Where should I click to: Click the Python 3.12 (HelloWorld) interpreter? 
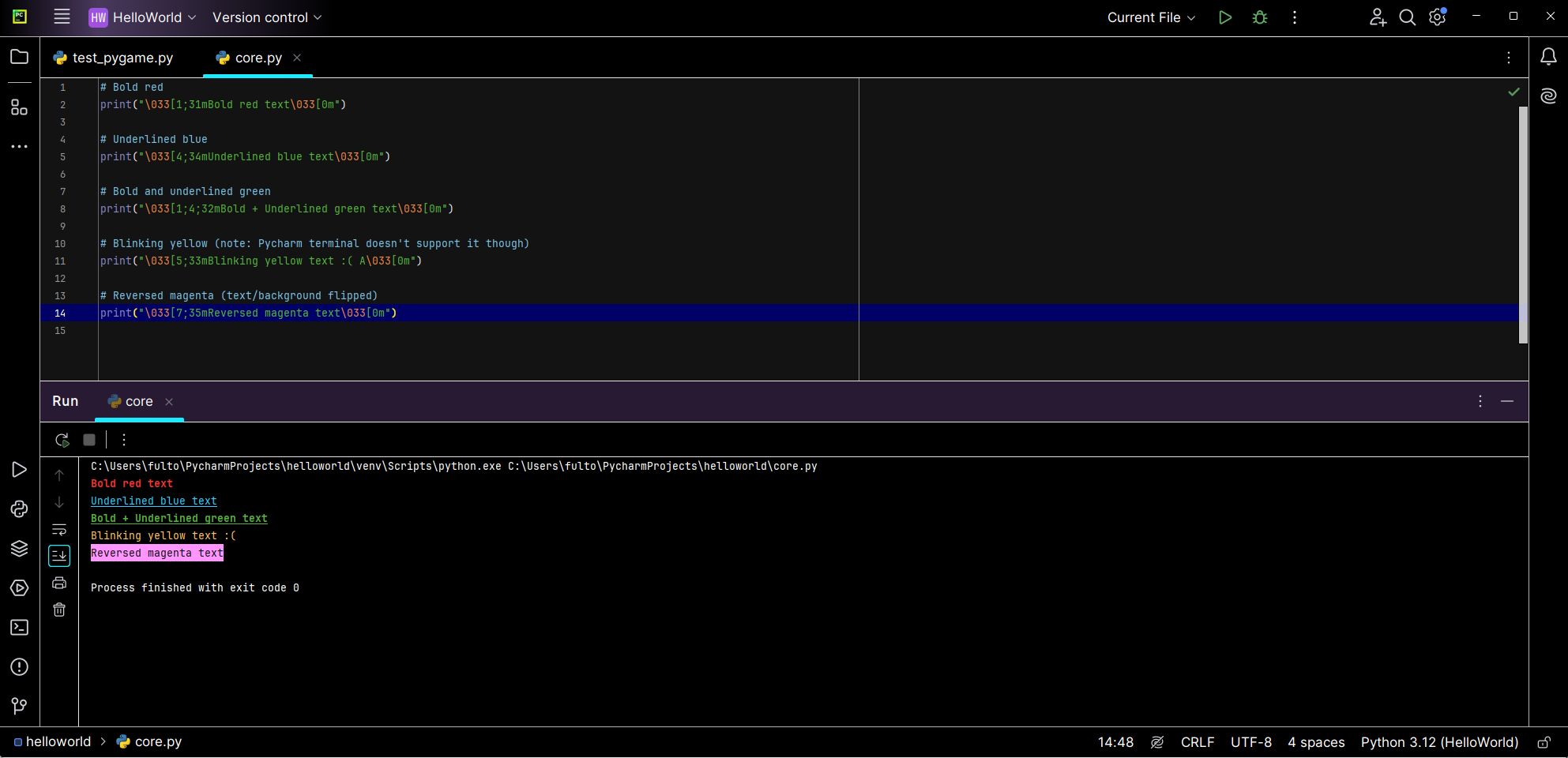pos(1439,742)
